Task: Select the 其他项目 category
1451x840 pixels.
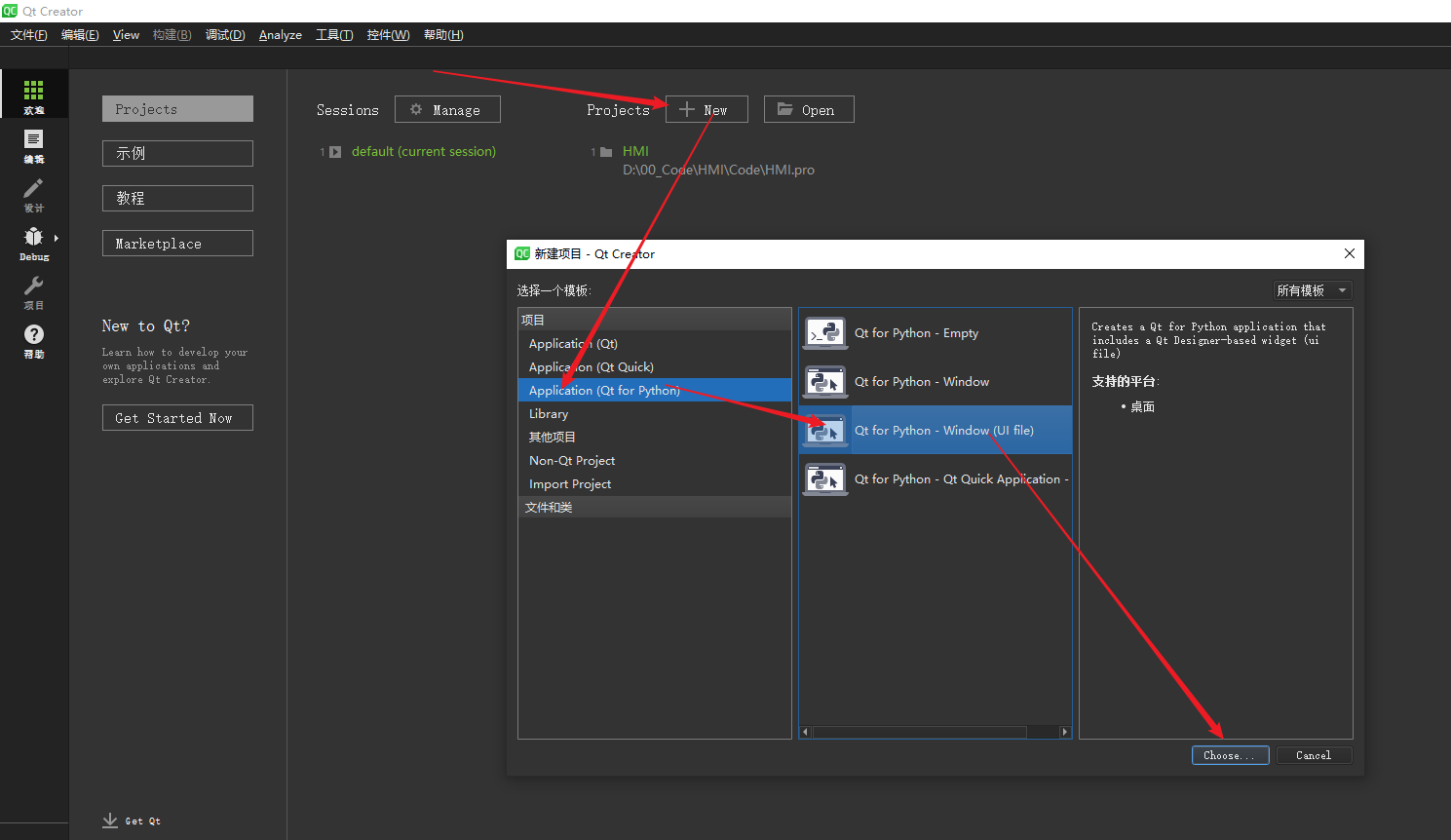Action: tap(655, 438)
